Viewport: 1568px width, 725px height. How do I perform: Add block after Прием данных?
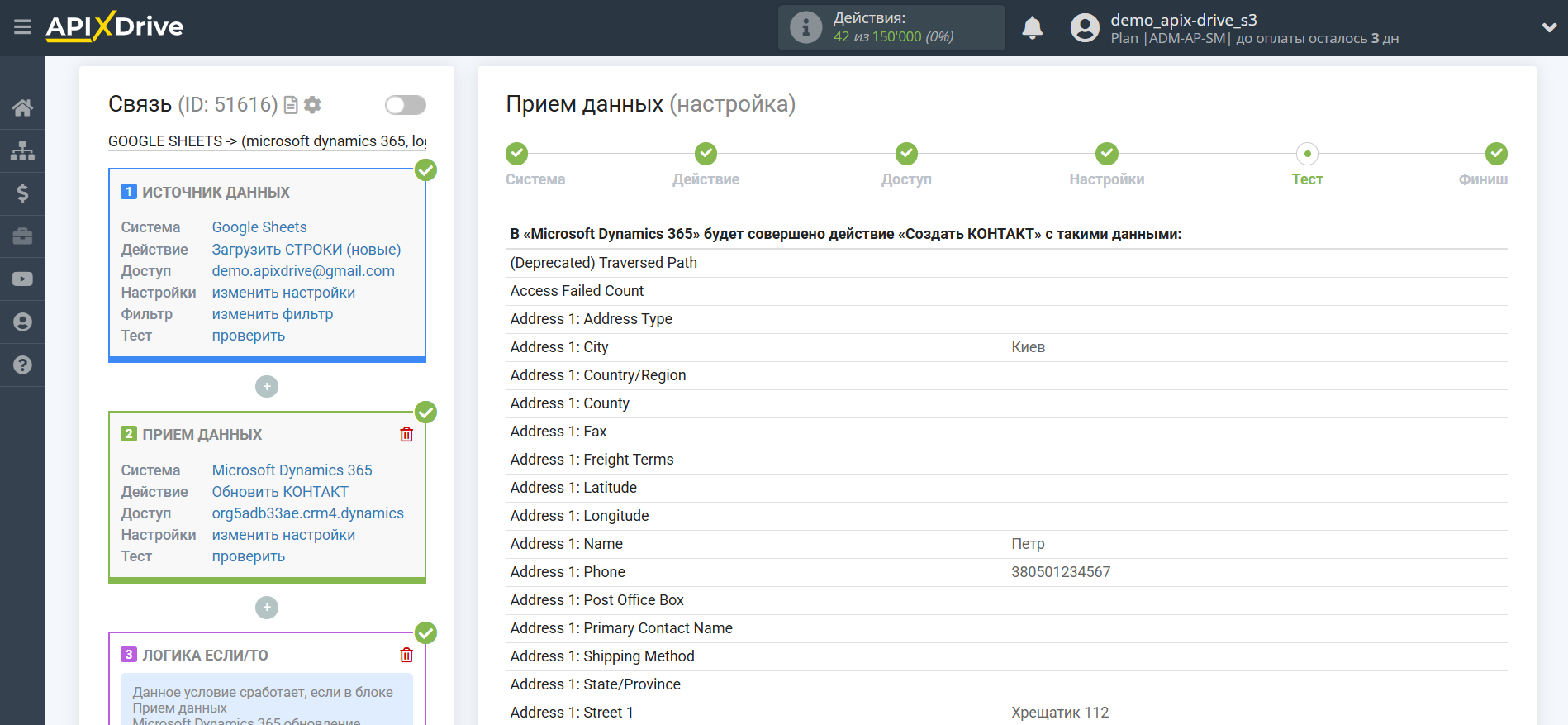pyautogui.click(x=267, y=608)
